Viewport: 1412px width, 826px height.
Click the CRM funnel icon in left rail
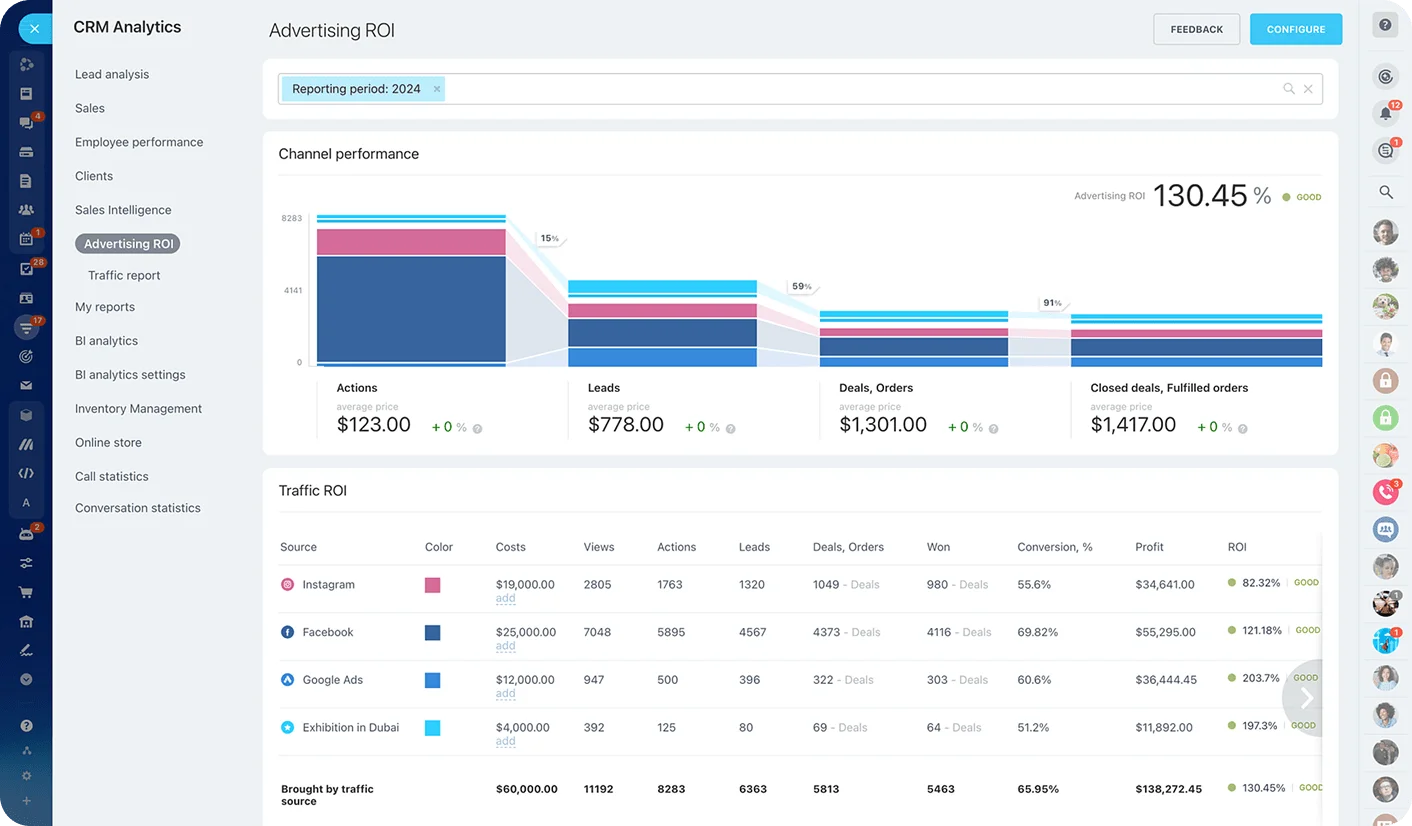click(x=26, y=326)
